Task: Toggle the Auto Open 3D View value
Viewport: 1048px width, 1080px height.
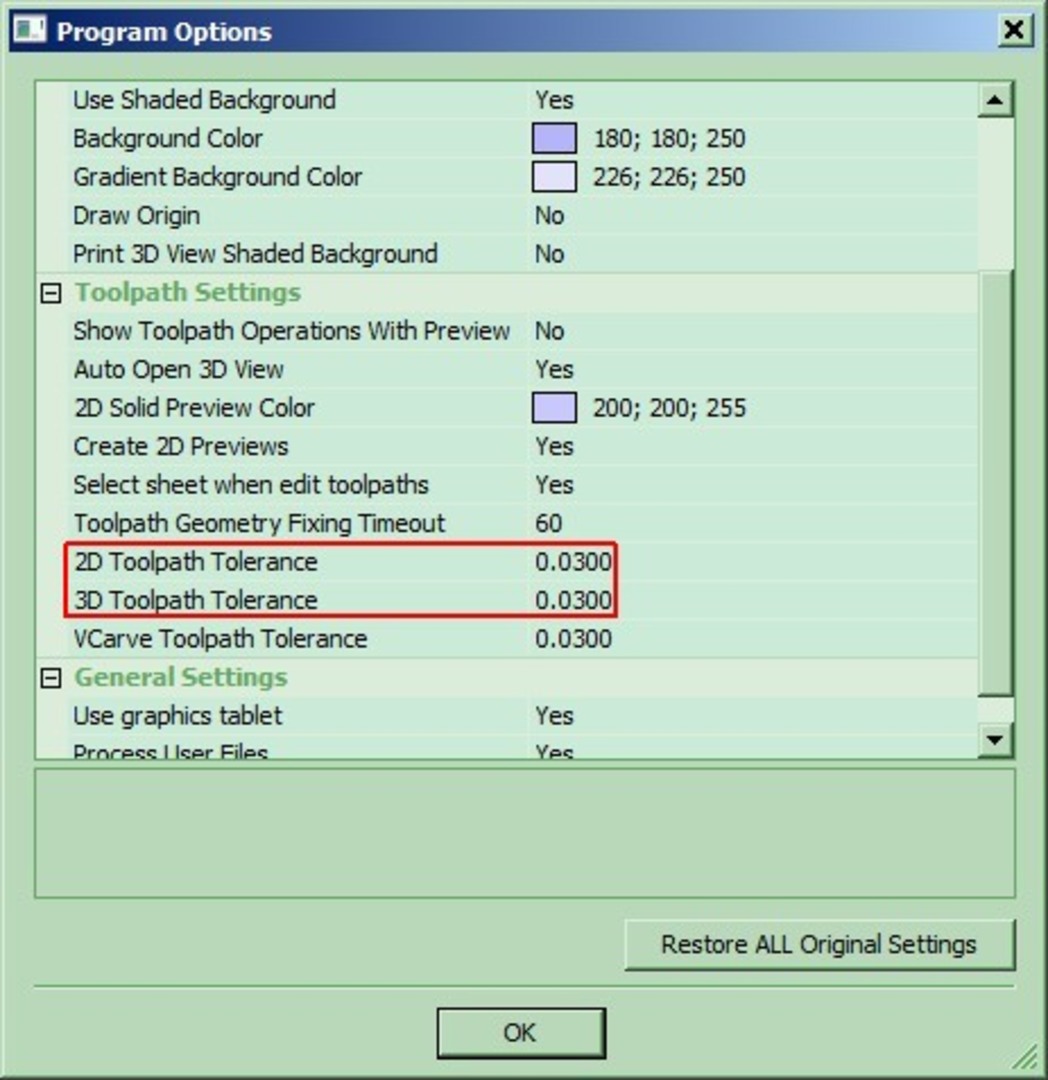Action: 554,370
